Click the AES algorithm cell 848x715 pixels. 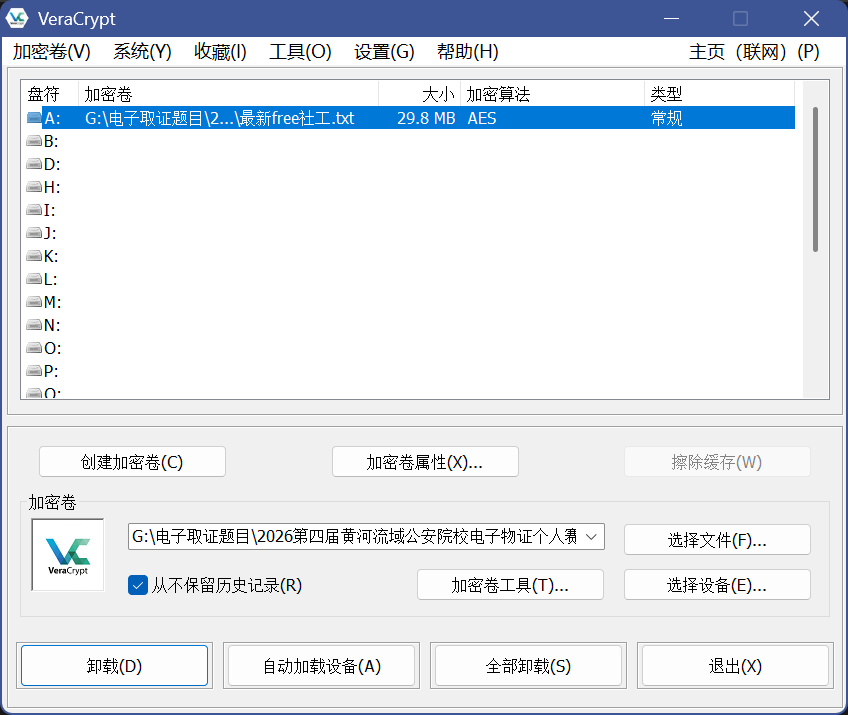point(482,118)
